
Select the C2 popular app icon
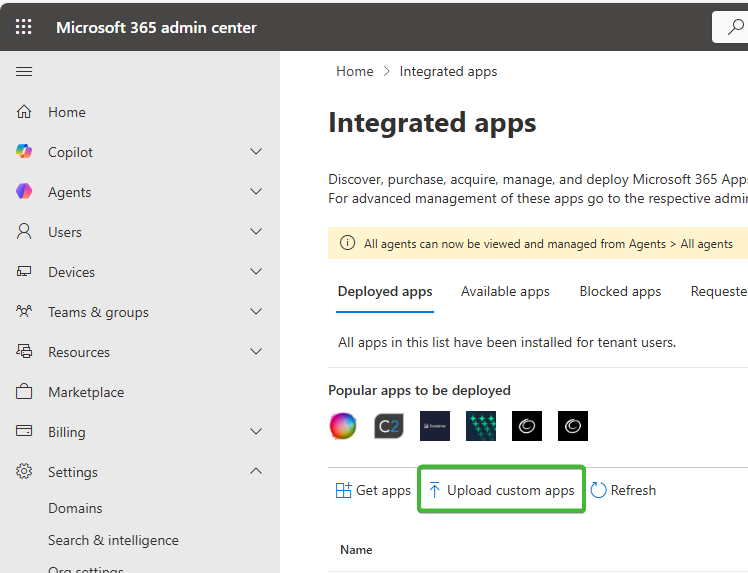tap(389, 426)
